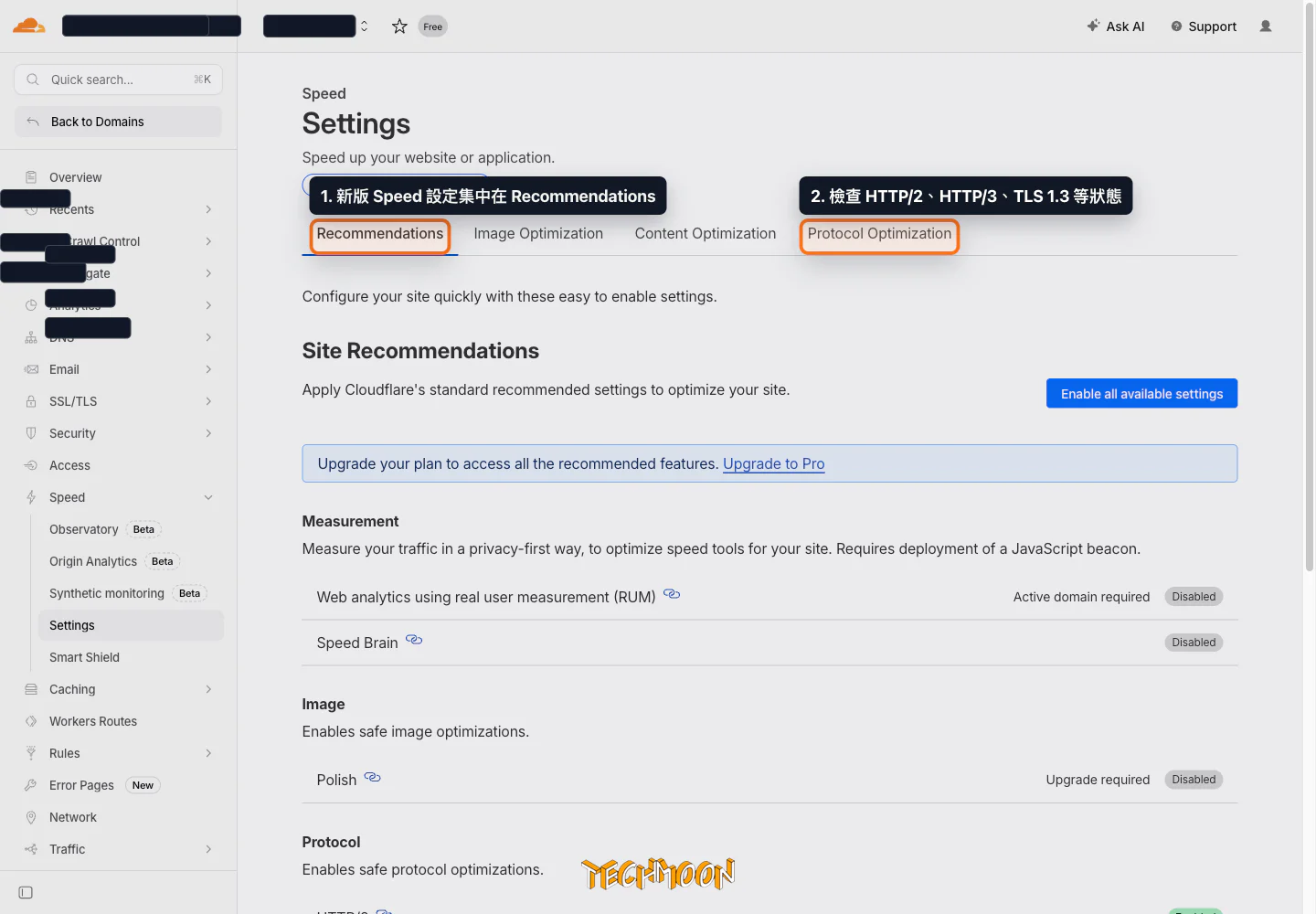This screenshot has height=914, width=1316.
Task: Click the link icon beside Polish
Action: point(372,777)
